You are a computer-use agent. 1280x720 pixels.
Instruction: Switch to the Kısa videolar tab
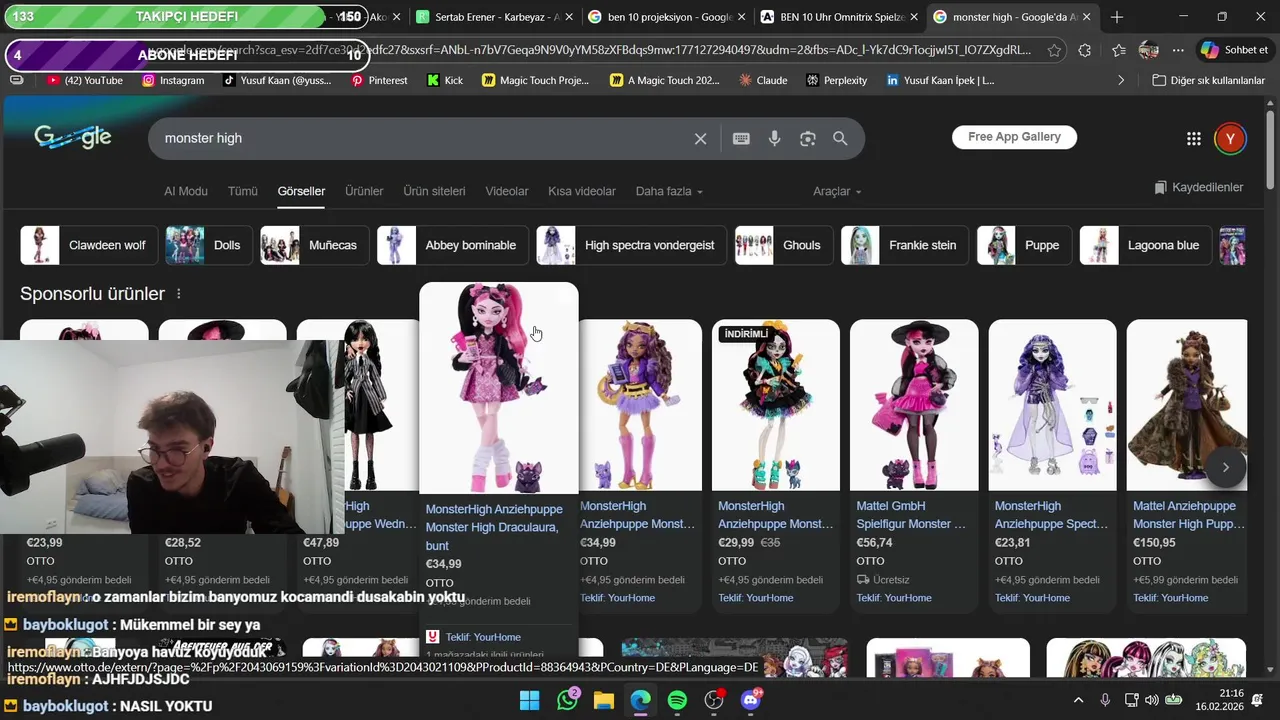(x=582, y=191)
